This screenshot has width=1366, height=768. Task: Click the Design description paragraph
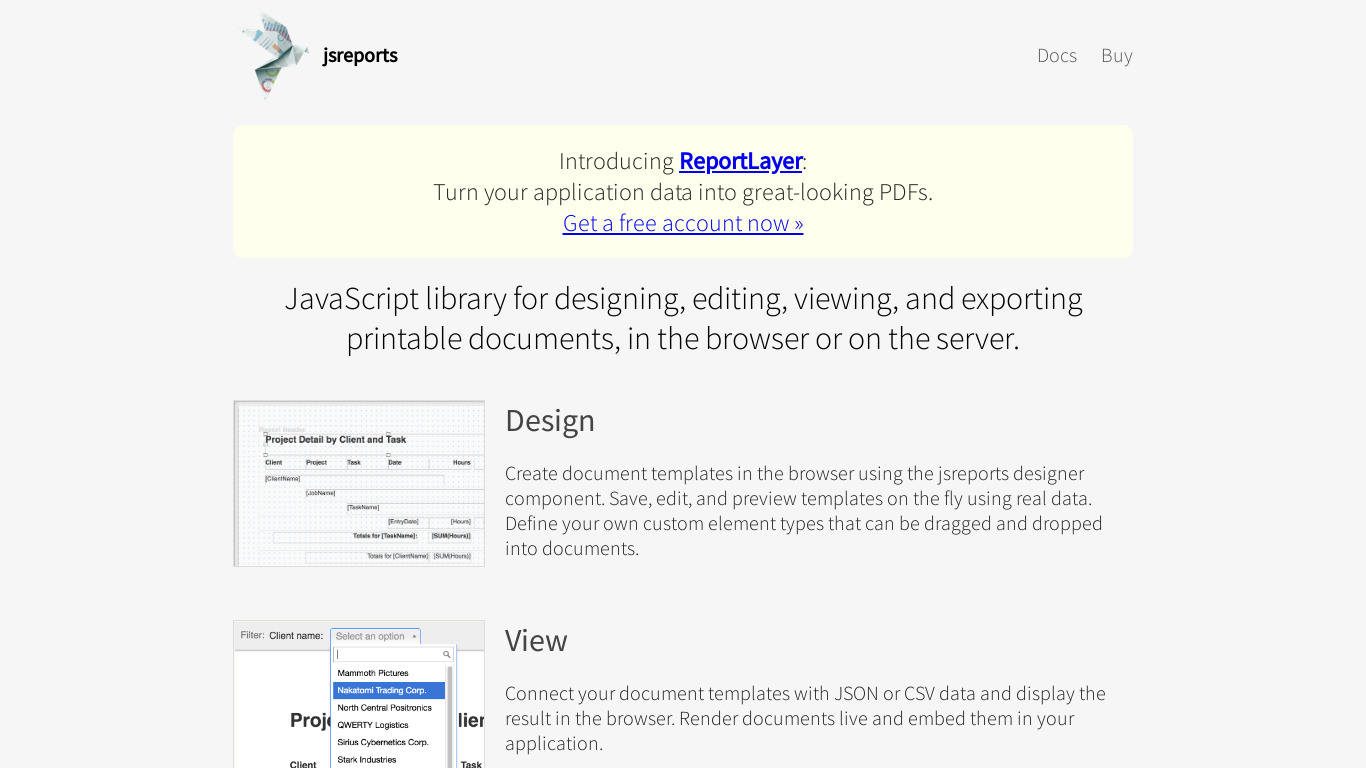point(804,511)
